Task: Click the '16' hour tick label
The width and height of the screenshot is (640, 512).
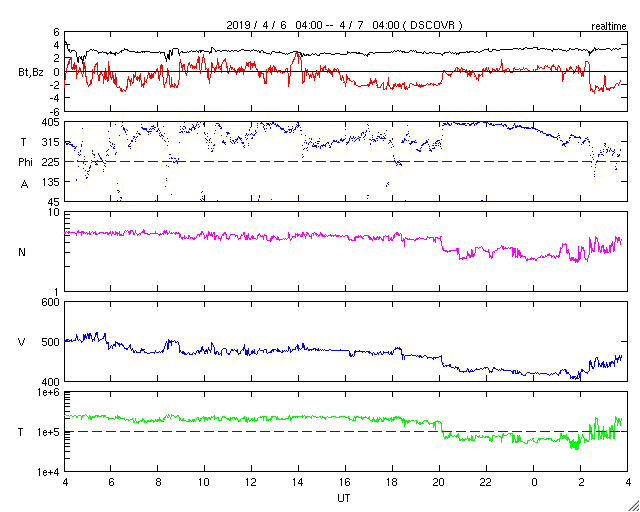Action: pyautogui.click(x=345, y=482)
